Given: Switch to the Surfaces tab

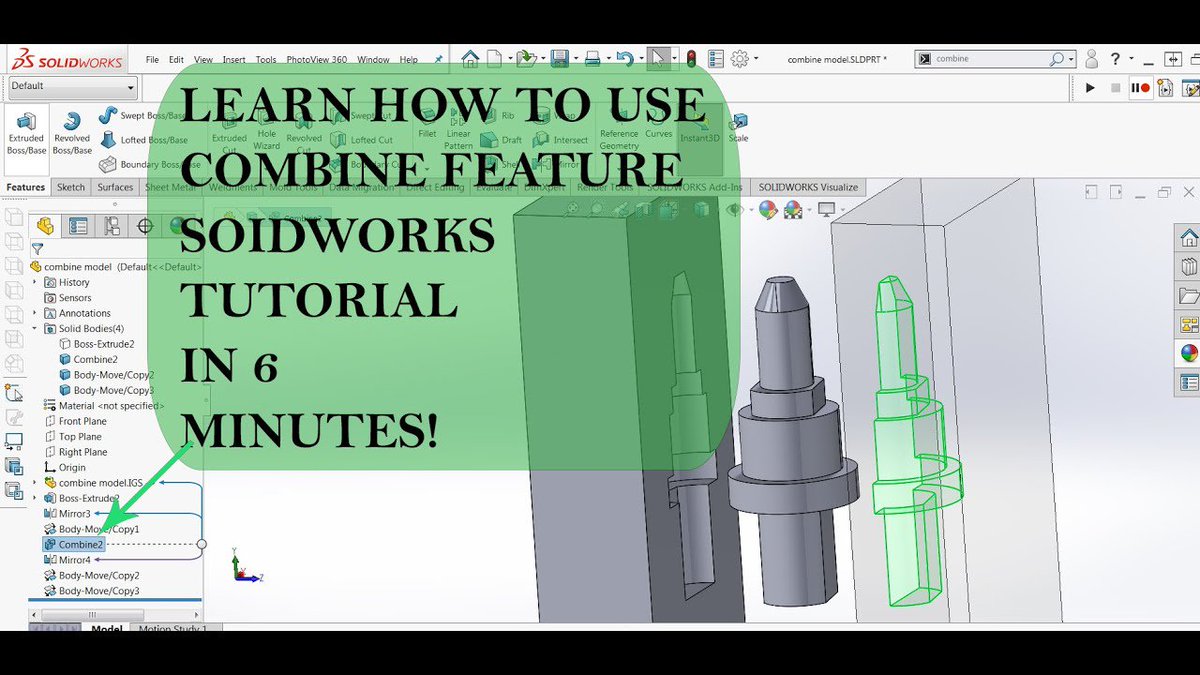Looking at the screenshot, I should pos(115,187).
